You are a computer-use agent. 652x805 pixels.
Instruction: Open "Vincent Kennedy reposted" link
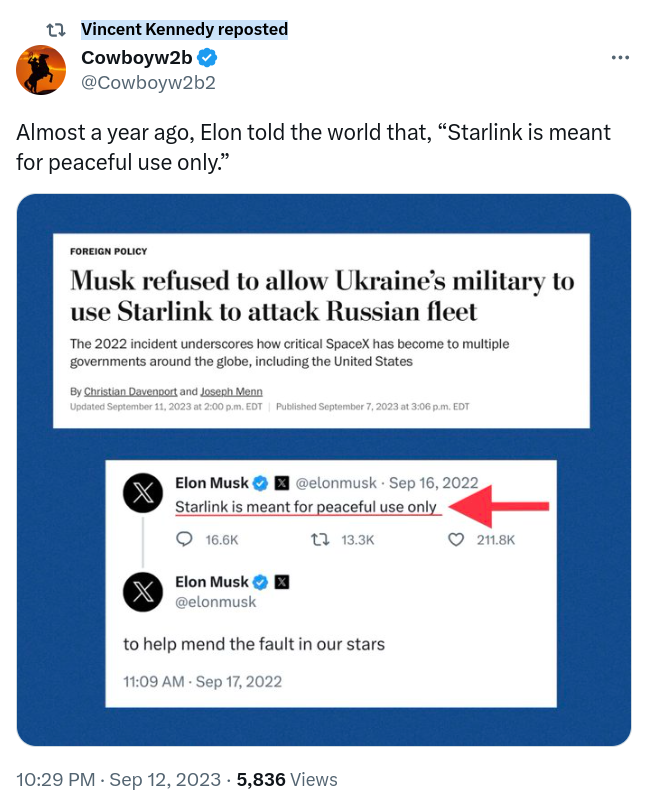(x=184, y=29)
